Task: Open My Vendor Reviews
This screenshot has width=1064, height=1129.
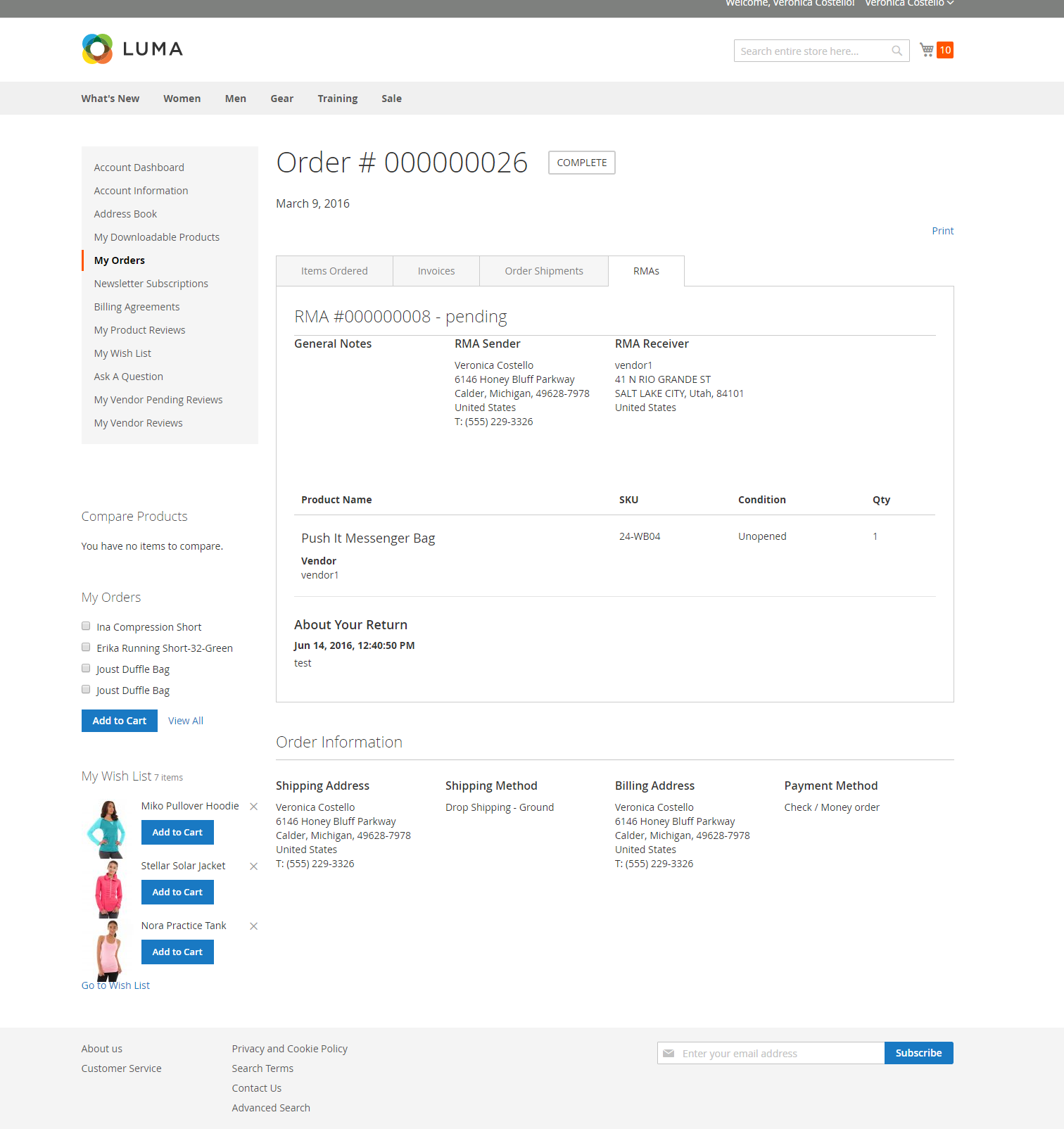Action: coord(139,423)
